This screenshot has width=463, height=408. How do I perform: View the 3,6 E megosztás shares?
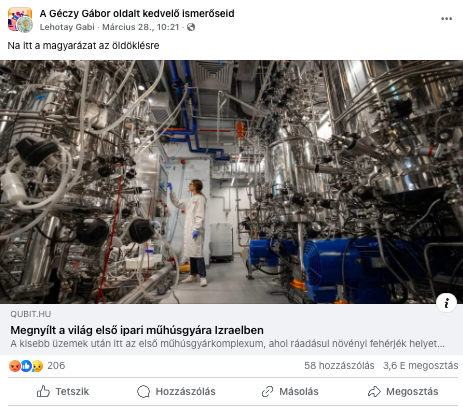point(420,366)
